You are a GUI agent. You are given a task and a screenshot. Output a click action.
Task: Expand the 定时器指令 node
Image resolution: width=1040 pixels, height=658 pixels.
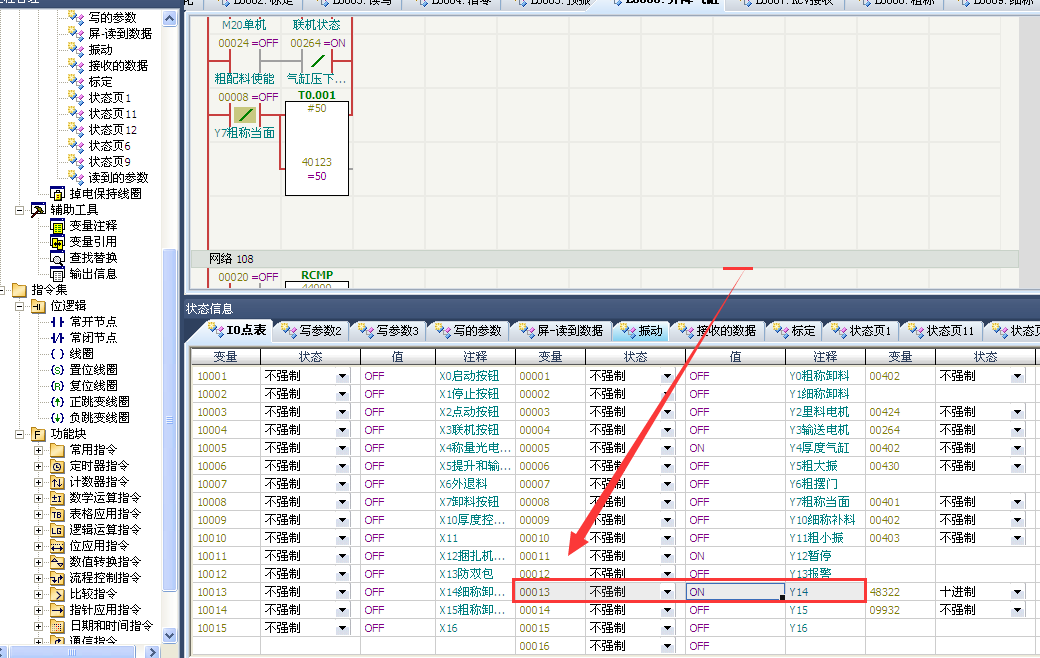point(38,466)
